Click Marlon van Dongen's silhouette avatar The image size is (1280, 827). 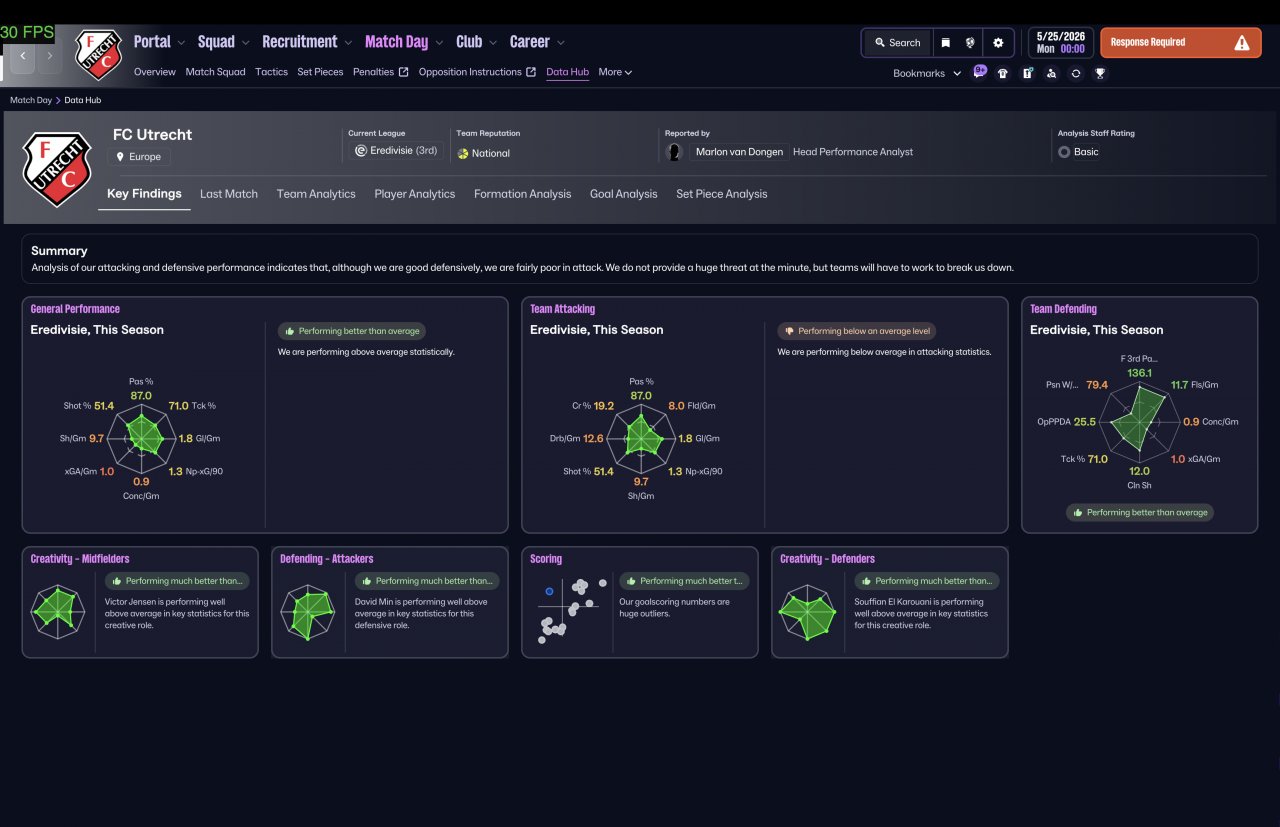coord(675,152)
